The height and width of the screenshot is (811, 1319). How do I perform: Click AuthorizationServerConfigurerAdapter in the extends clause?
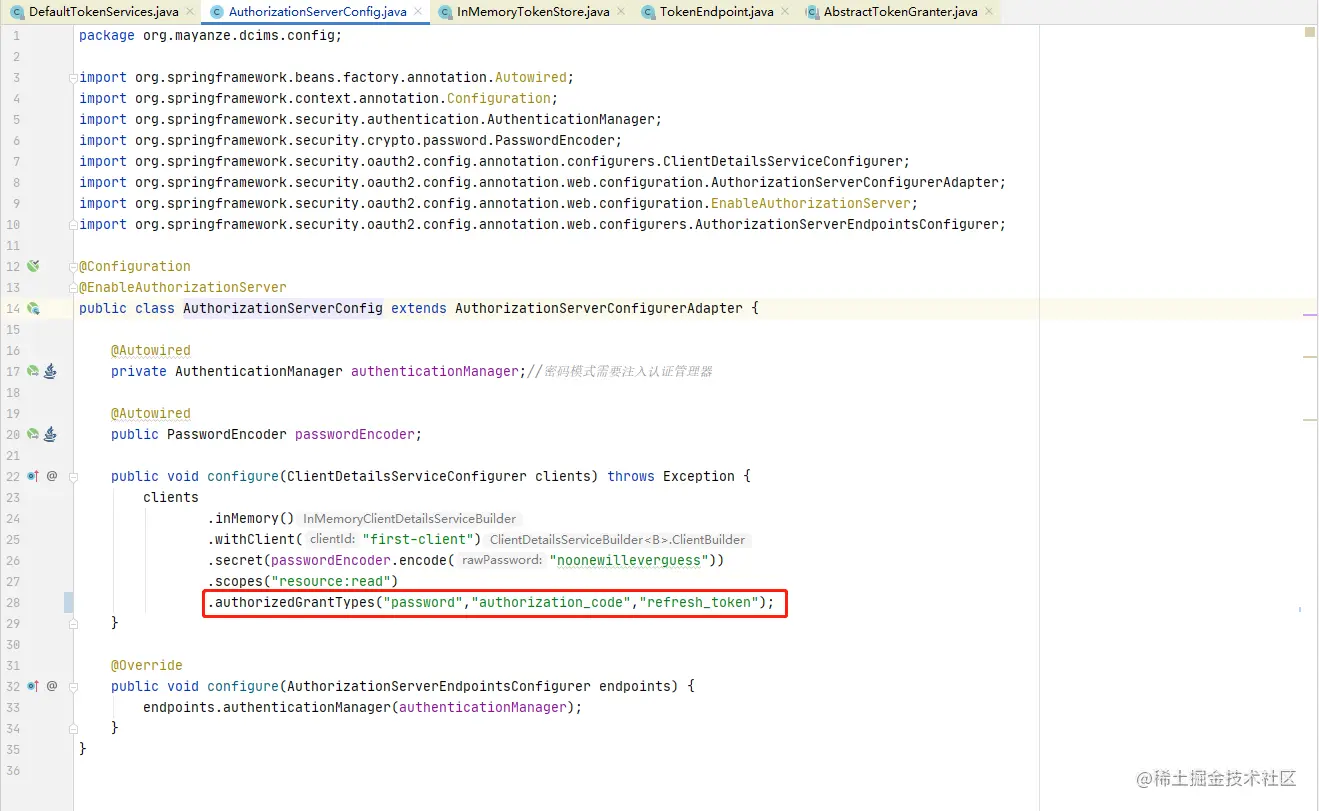tap(599, 308)
